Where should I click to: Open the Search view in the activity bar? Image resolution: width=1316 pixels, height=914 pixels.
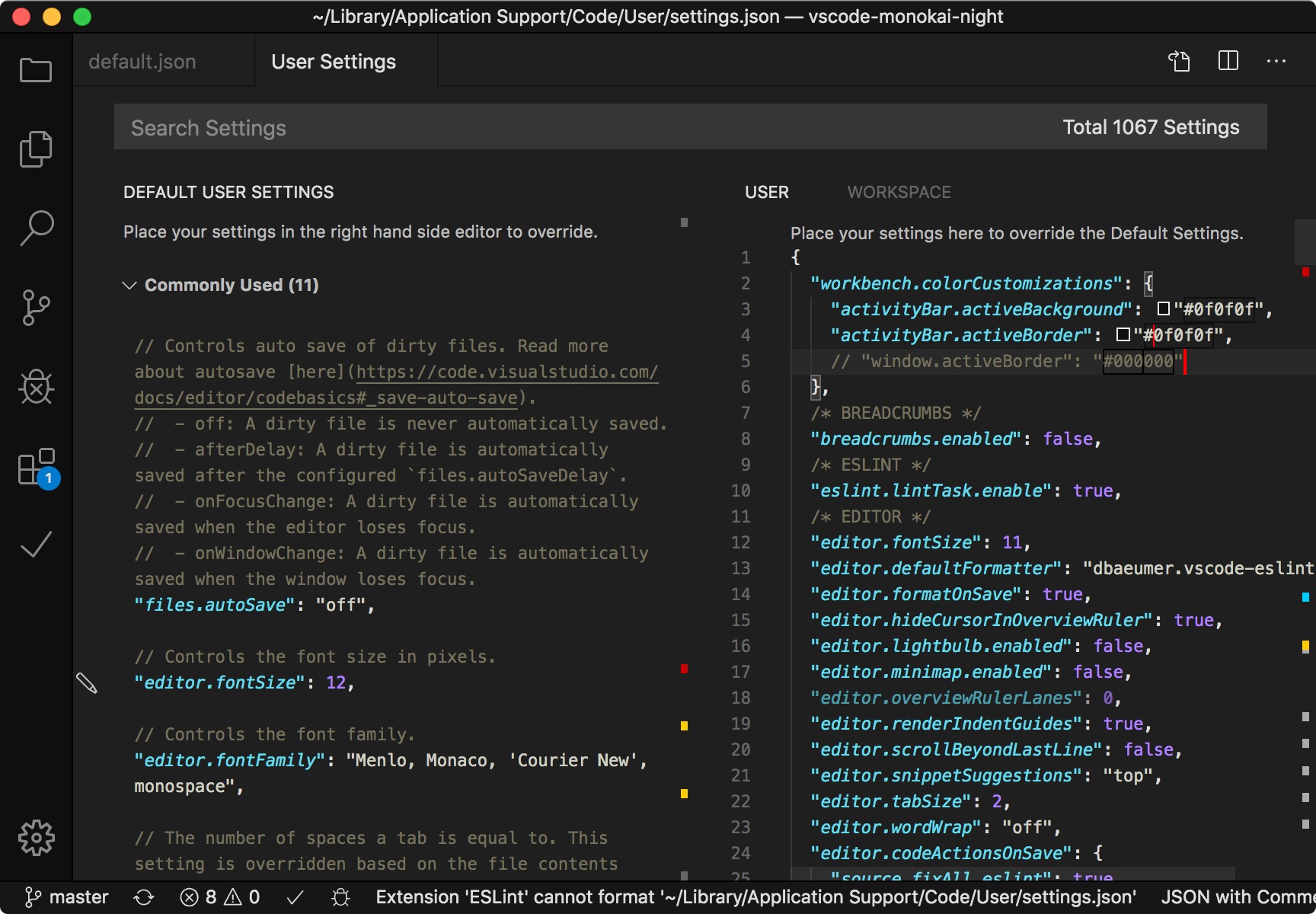coord(36,228)
